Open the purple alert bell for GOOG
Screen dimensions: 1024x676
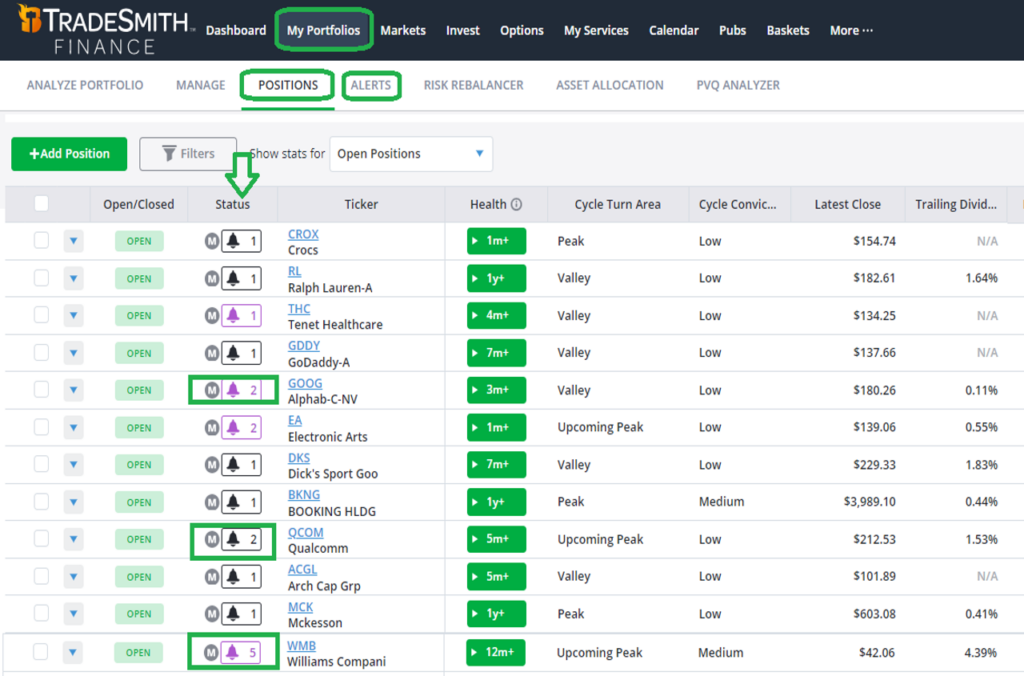coord(242,390)
